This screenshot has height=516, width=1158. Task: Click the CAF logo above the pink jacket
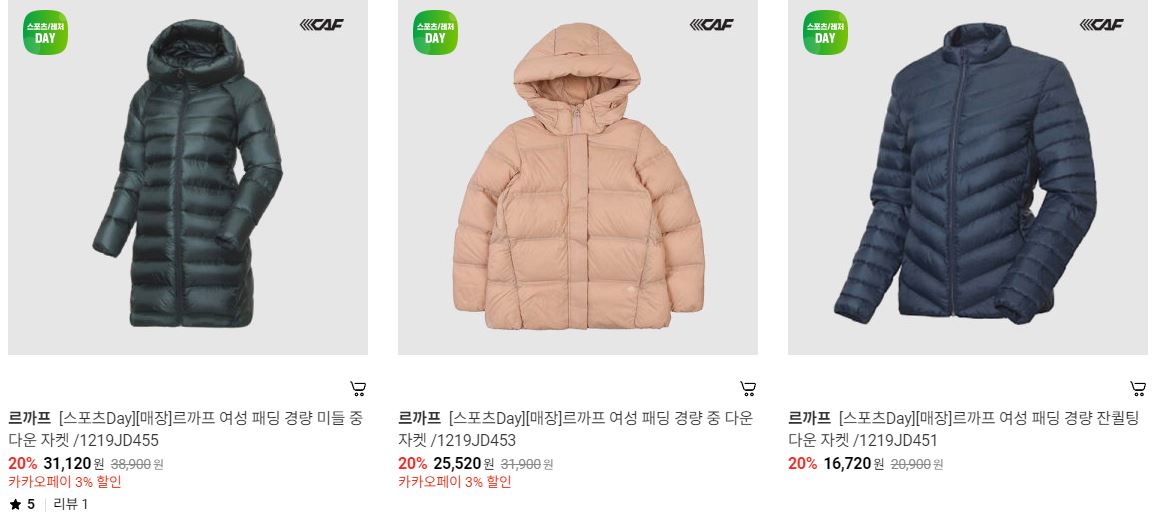pyautogui.click(x=711, y=24)
